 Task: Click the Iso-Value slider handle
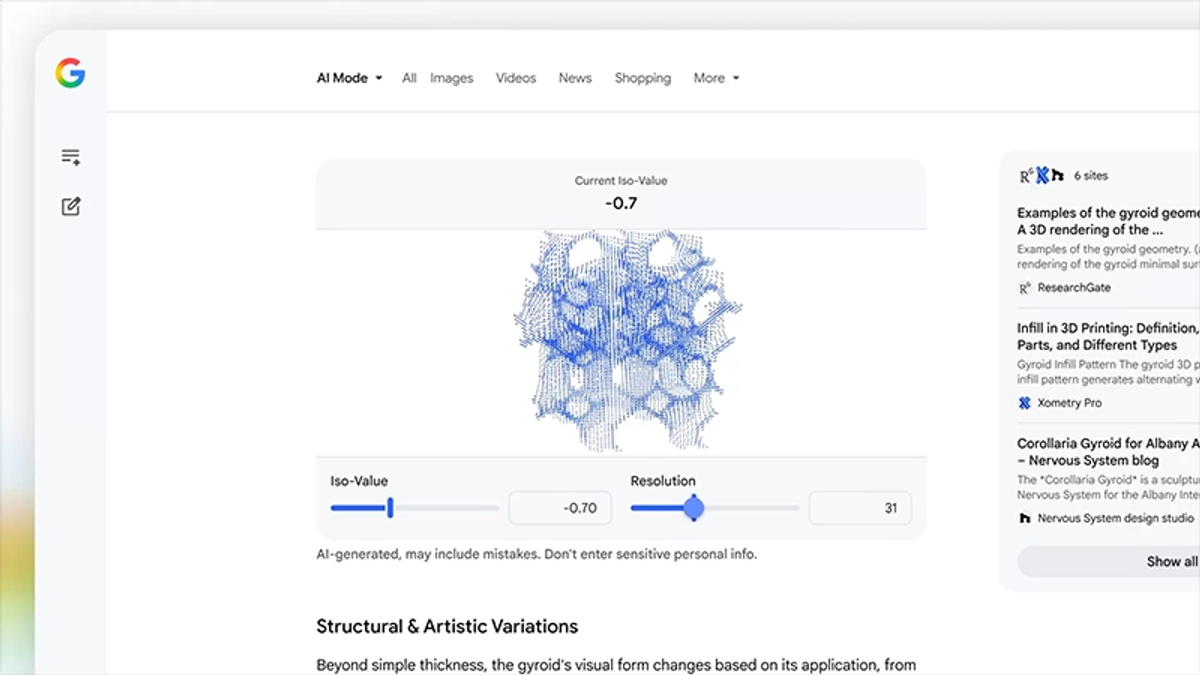click(x=390, y=508)
